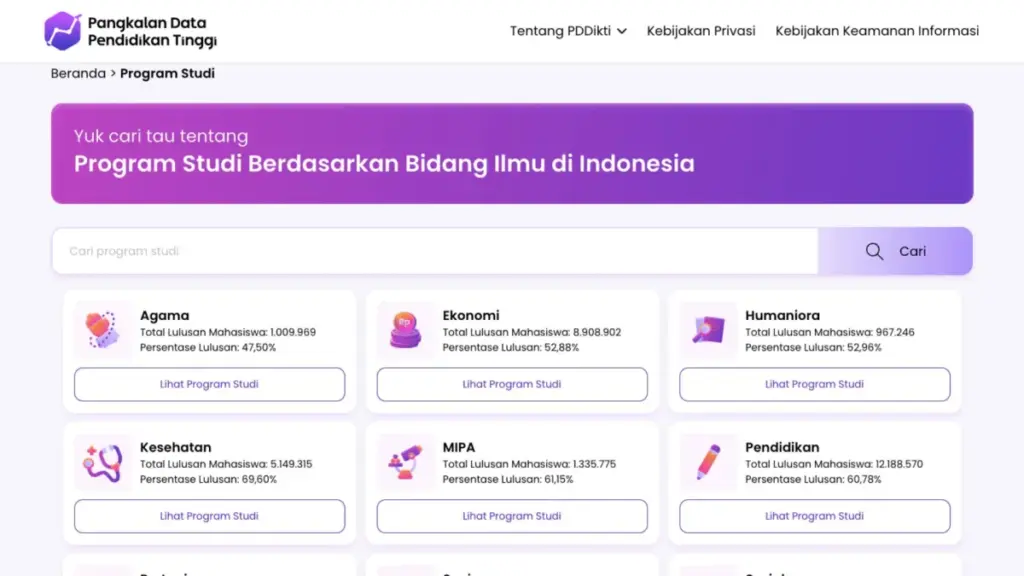Click Persentase Lulusan: 47,50% text
Image resolution: width=1024 pixels, height=576 pixels.
click(208, 347)
